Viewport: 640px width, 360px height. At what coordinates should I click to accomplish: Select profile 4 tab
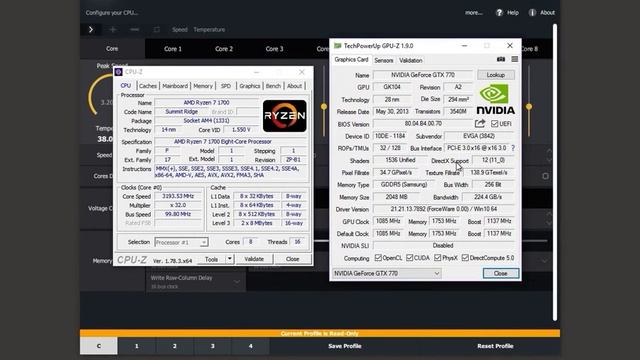point(251,346)
